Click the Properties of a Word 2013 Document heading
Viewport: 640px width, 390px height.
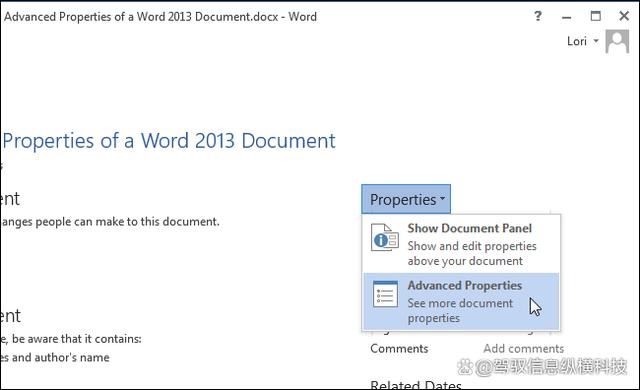point(169,141)
